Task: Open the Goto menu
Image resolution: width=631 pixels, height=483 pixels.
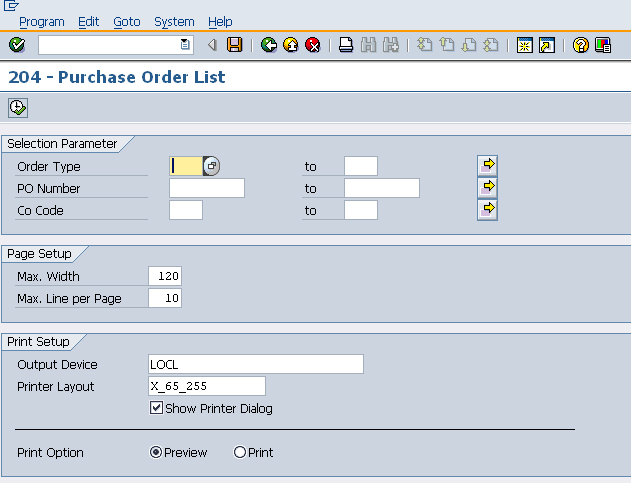Action: click(x=127, y=21)
